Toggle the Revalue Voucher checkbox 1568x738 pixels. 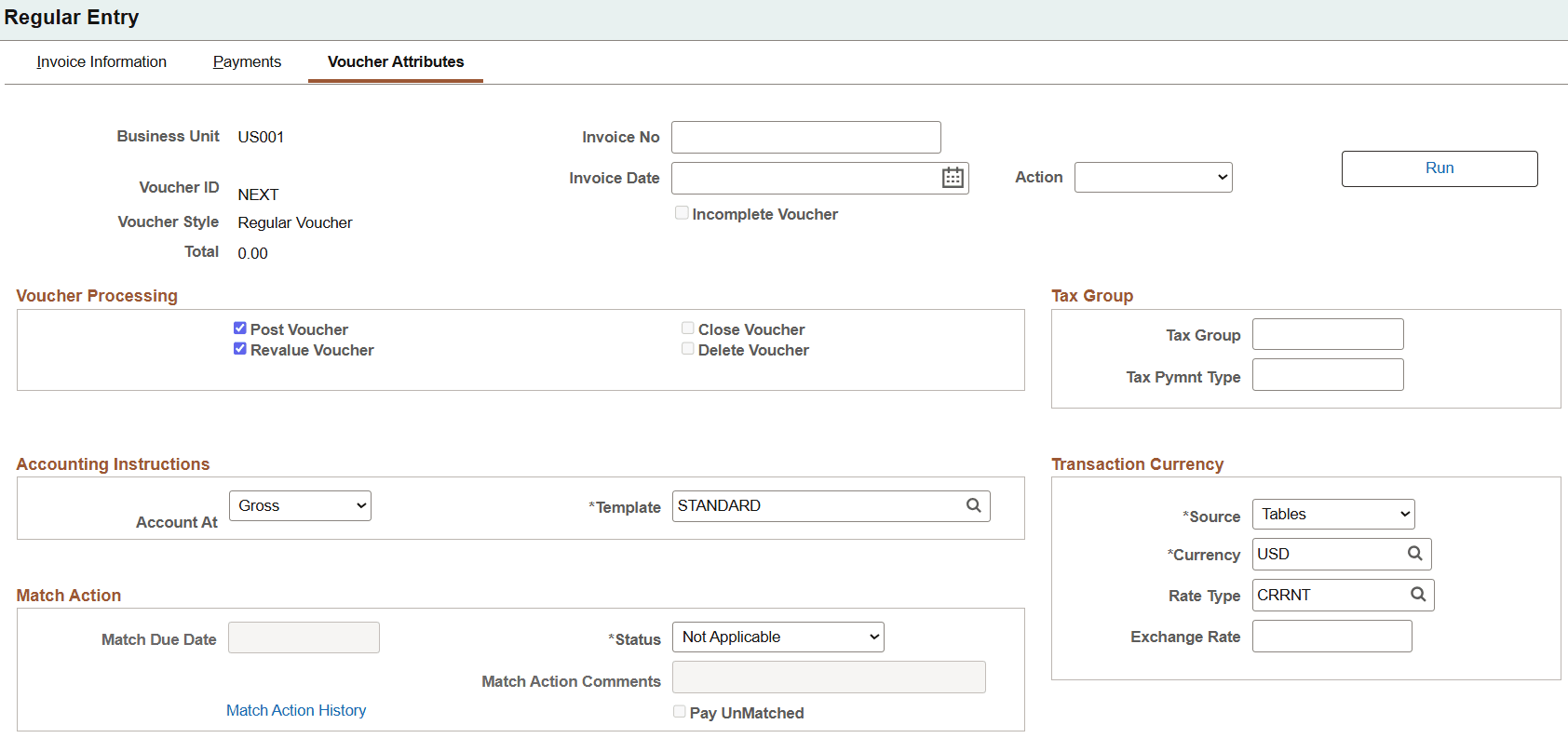(240, 349)
